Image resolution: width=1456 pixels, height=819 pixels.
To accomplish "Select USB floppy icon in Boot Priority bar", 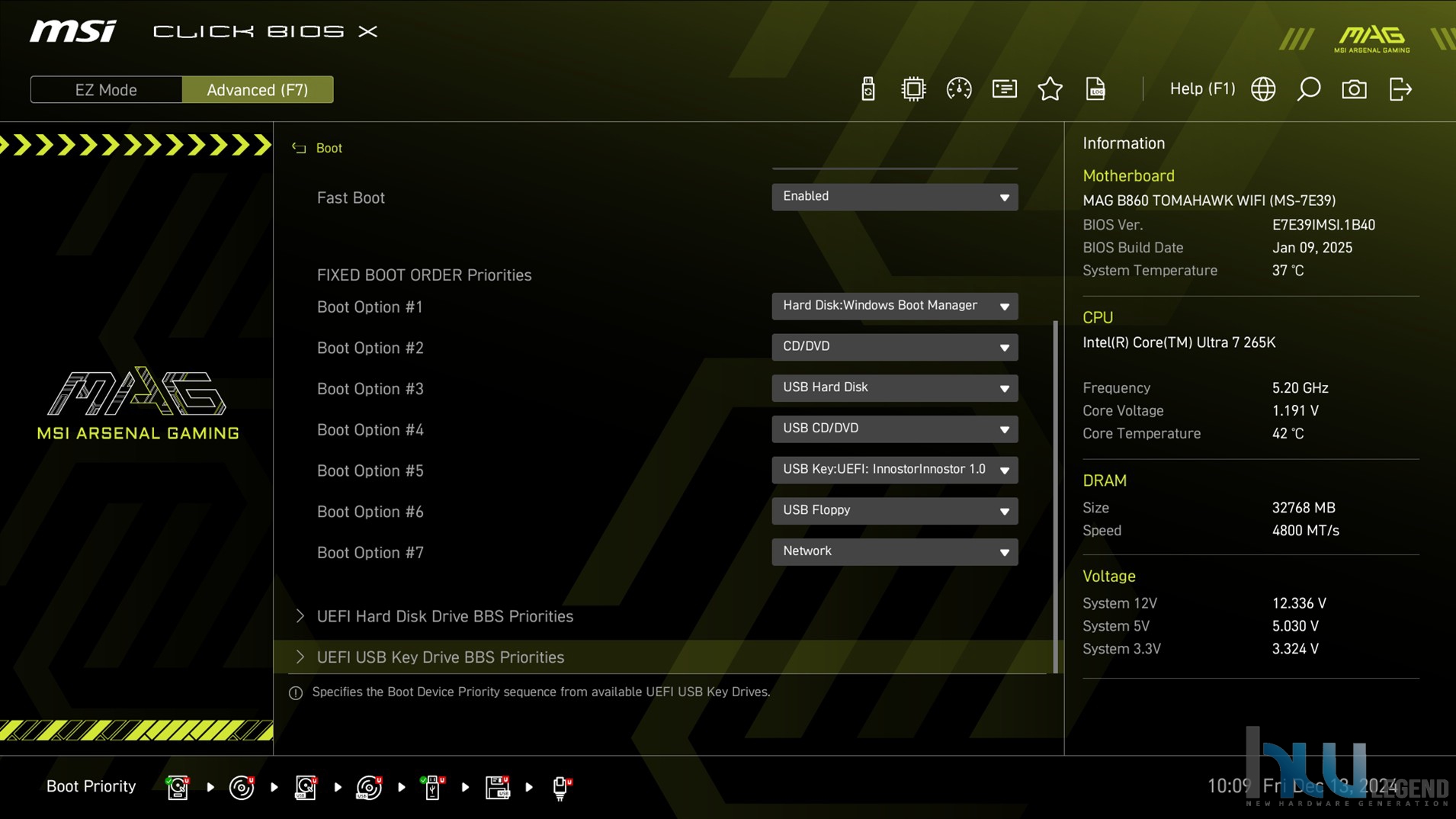I will pyautogui.click(x=497, y=787).
